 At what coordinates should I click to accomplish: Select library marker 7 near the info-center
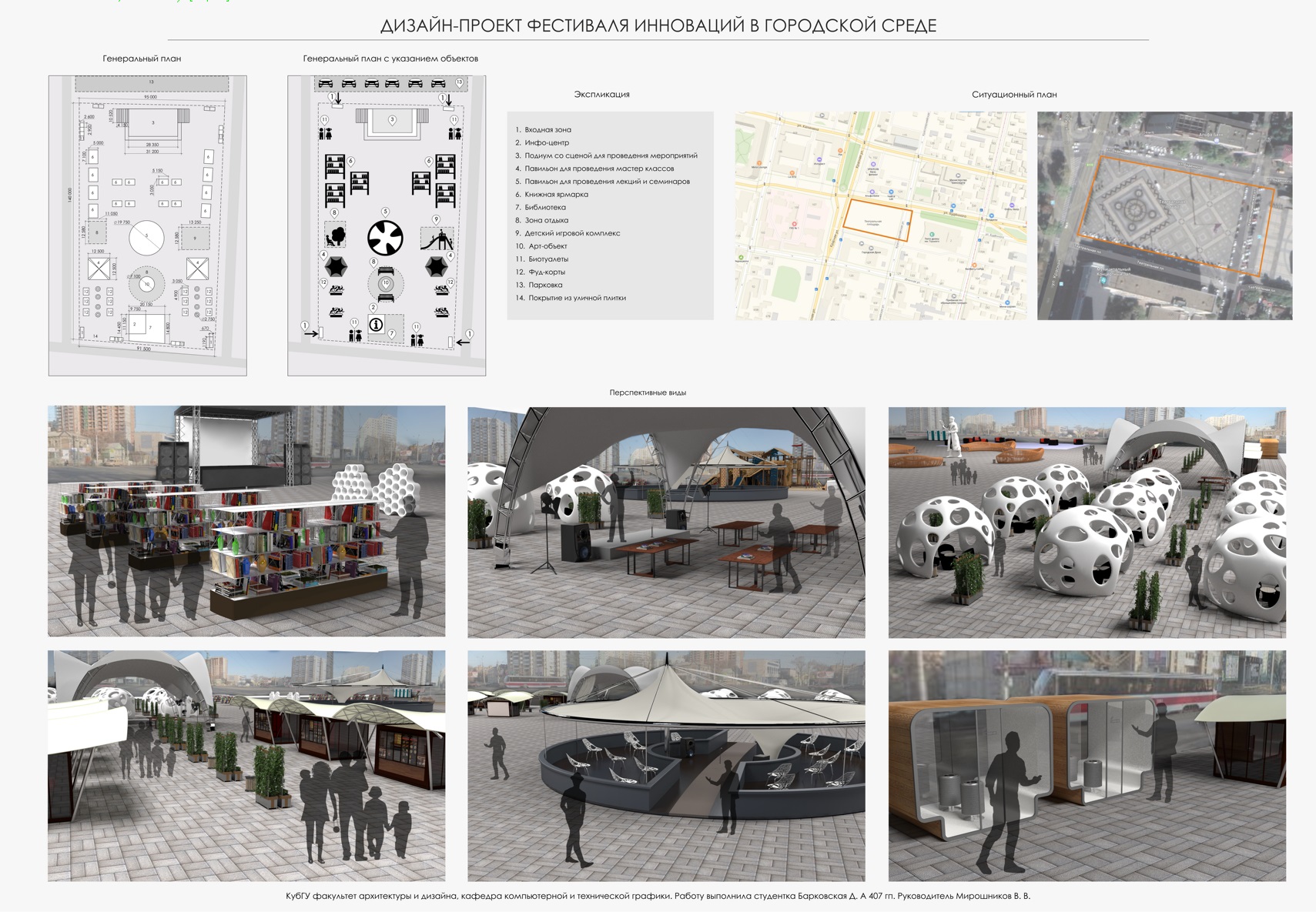click(x=391, y=334)
